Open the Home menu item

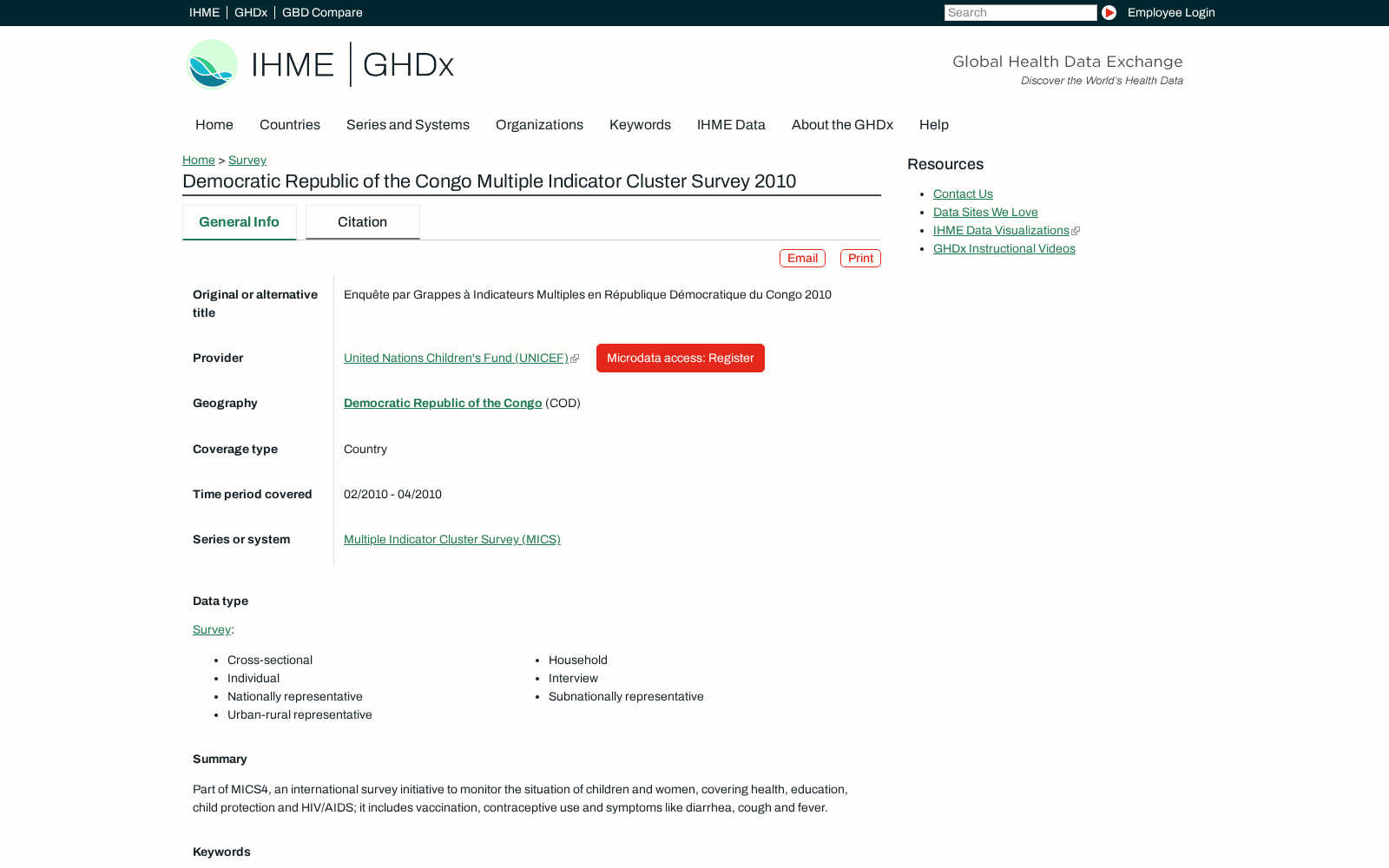[214, 125]
